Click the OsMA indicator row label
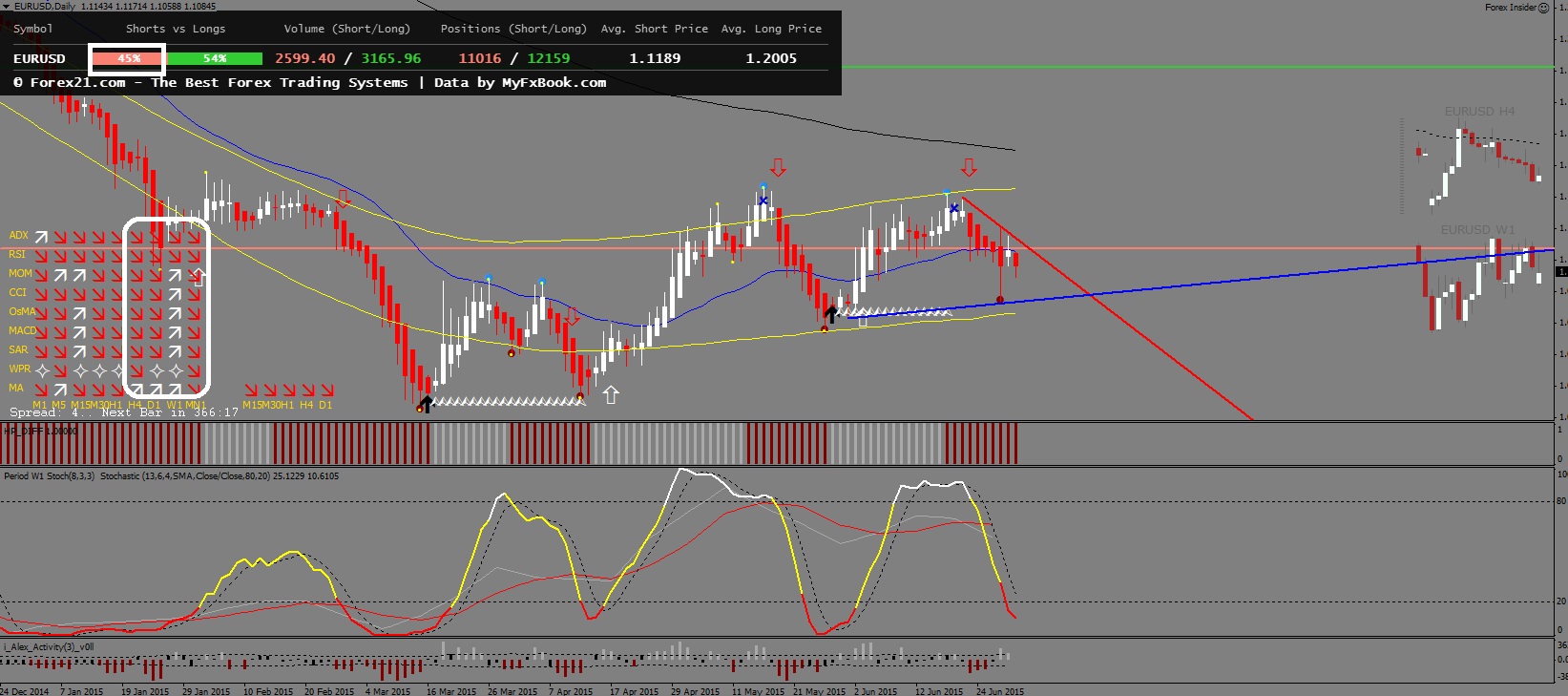This screenshot has height=696, width=1568. click(x=22, y=311)
